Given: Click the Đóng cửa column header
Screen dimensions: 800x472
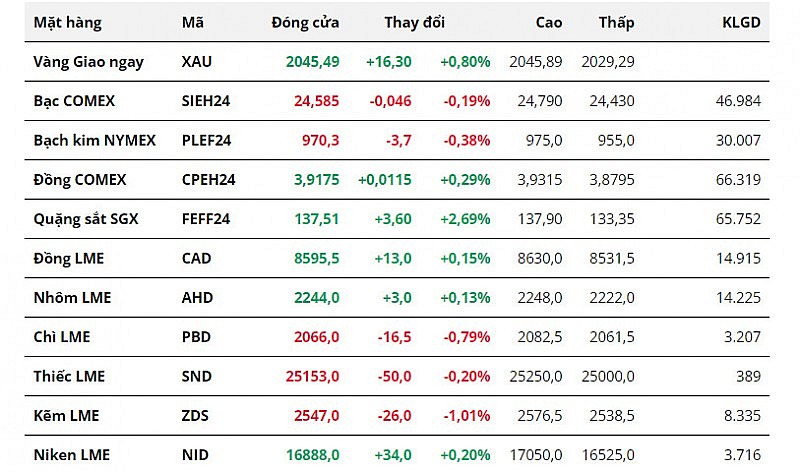Looking at the screenshot, I should coord(305,22).
